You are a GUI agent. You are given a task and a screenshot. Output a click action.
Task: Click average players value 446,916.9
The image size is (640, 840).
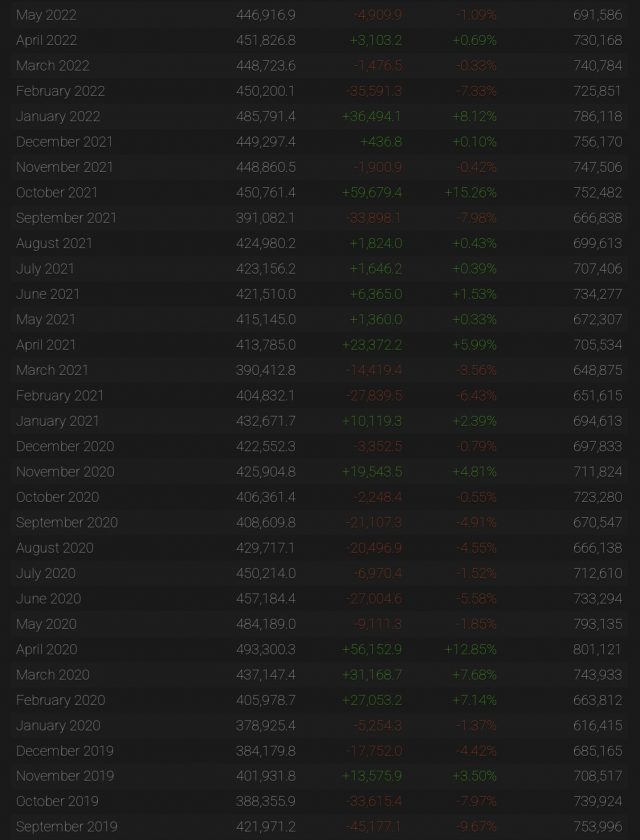(266, 15)
